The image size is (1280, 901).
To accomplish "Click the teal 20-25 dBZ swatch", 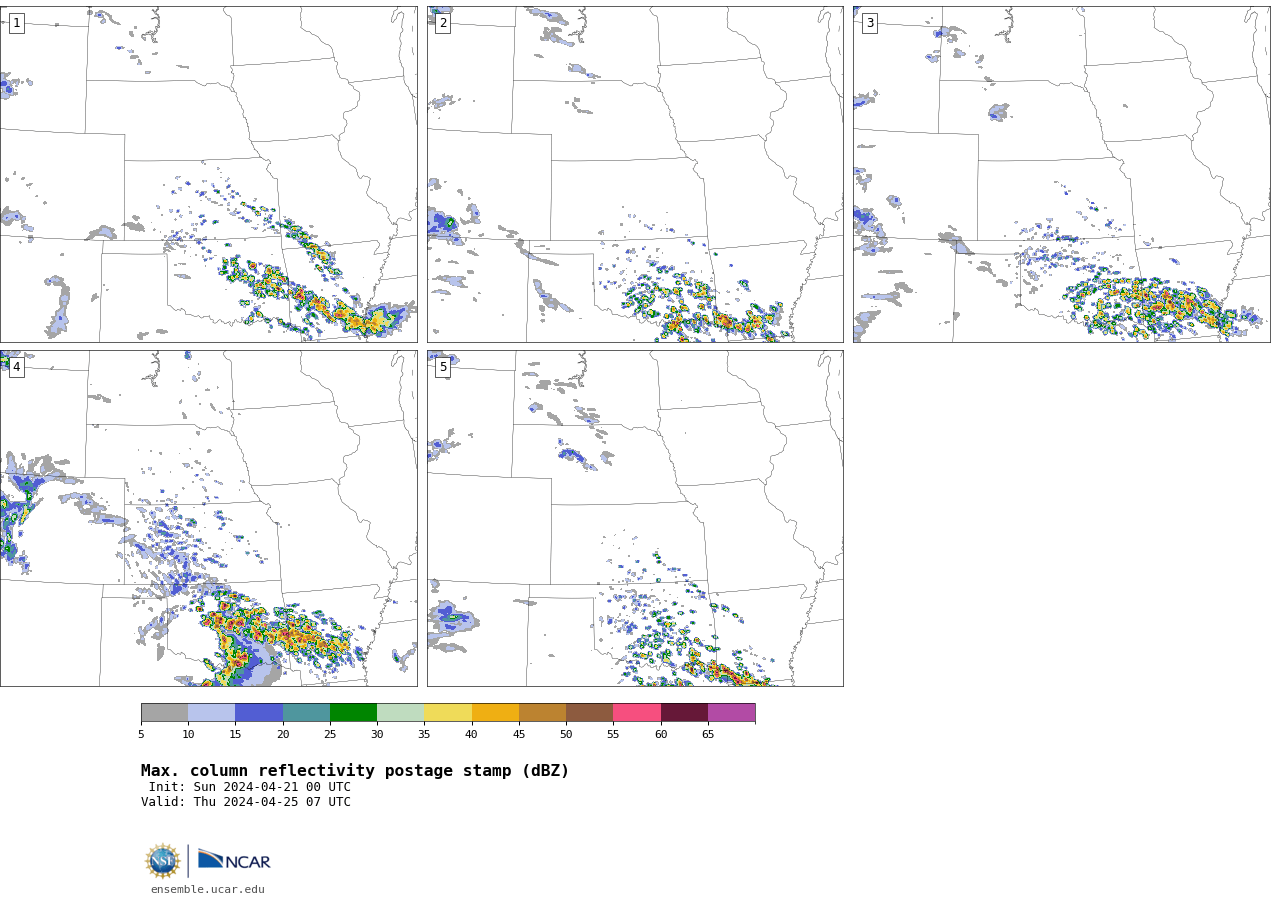I will [306, 713].
